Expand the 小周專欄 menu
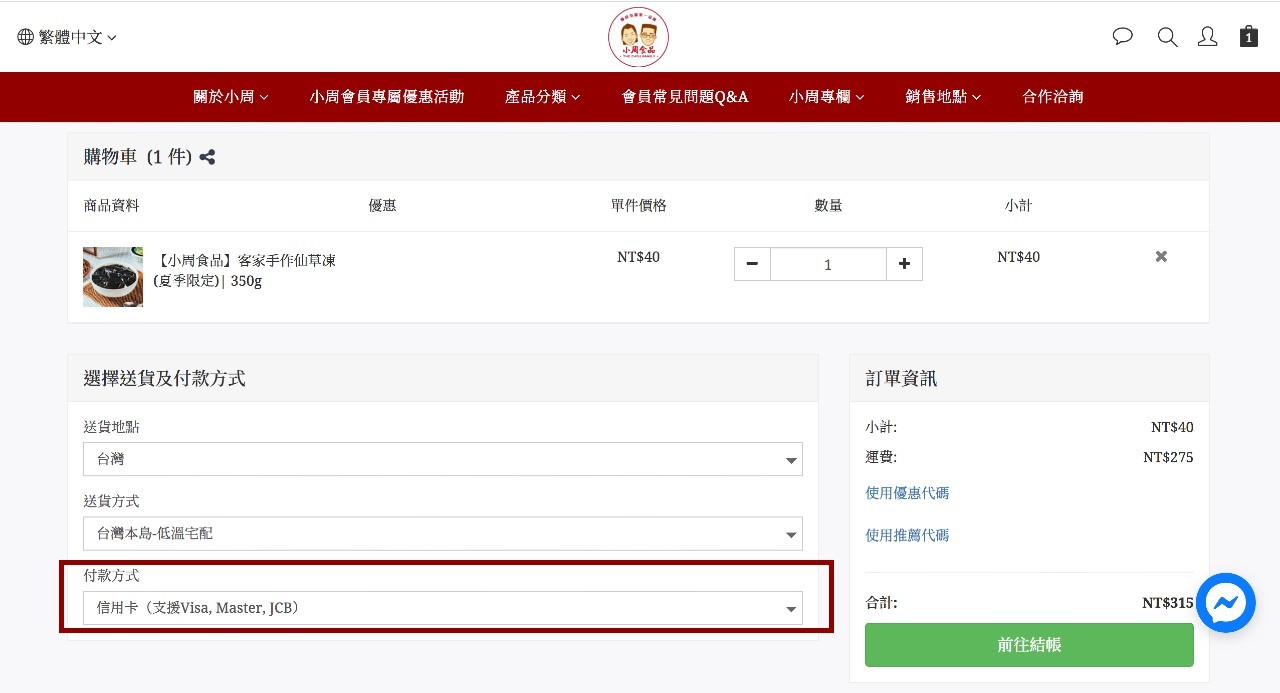Screen dimensions: 1280x693 point(827,97)
